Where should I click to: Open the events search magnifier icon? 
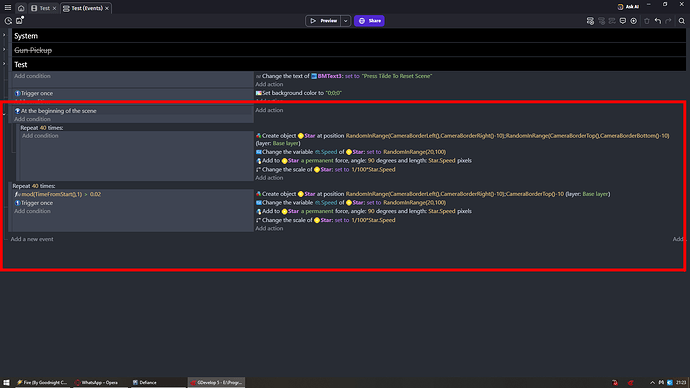click(682, 21)
